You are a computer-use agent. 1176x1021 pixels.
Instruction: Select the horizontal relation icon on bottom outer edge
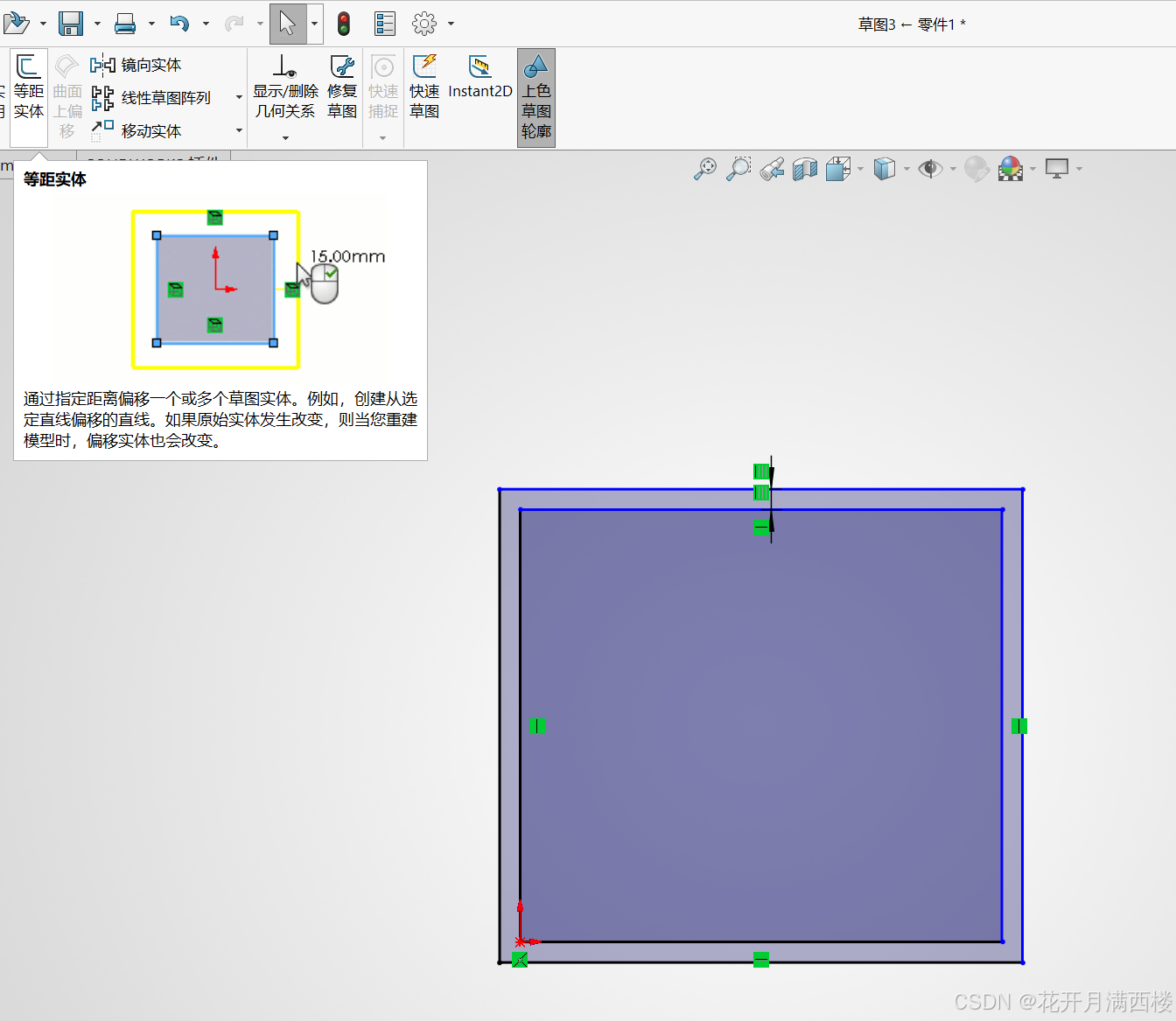(x=761, y=960)
